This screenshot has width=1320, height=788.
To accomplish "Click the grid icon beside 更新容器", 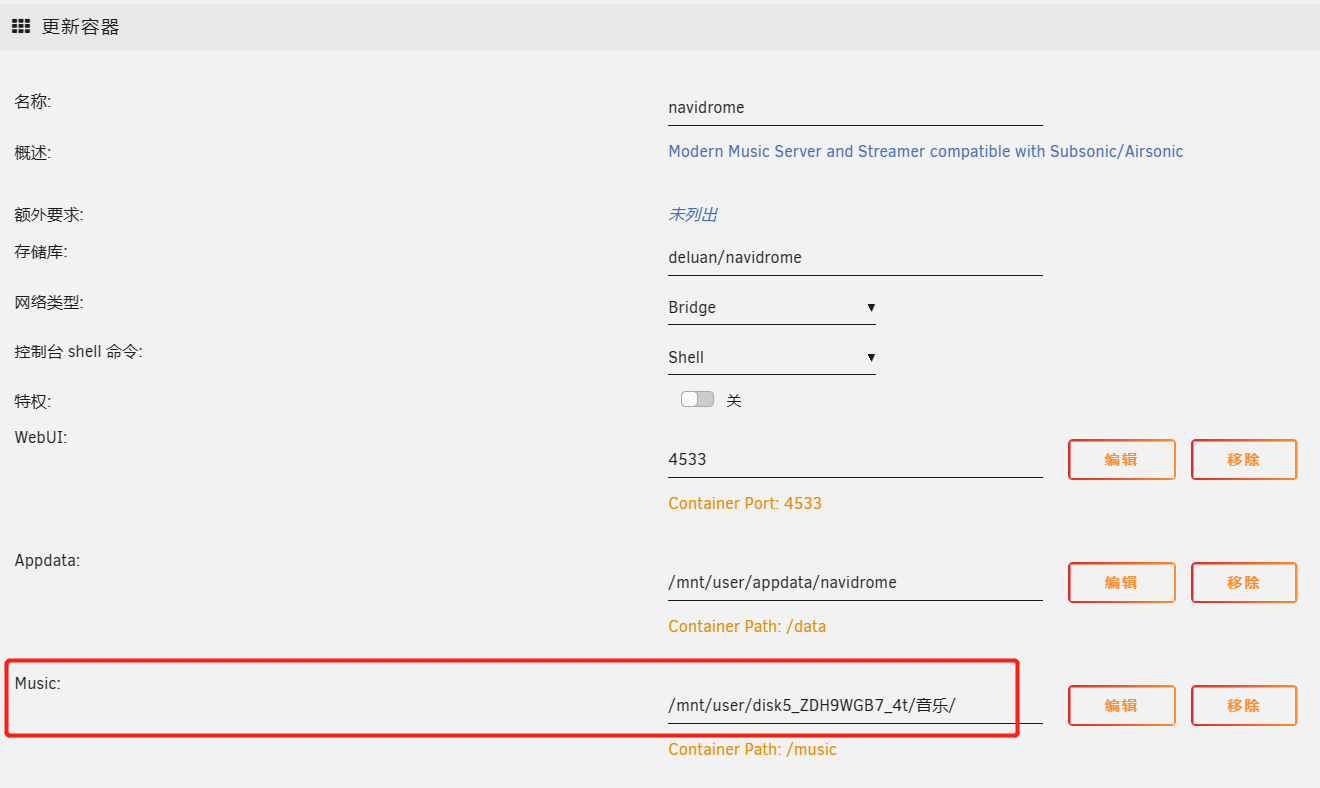I will 20,27.
